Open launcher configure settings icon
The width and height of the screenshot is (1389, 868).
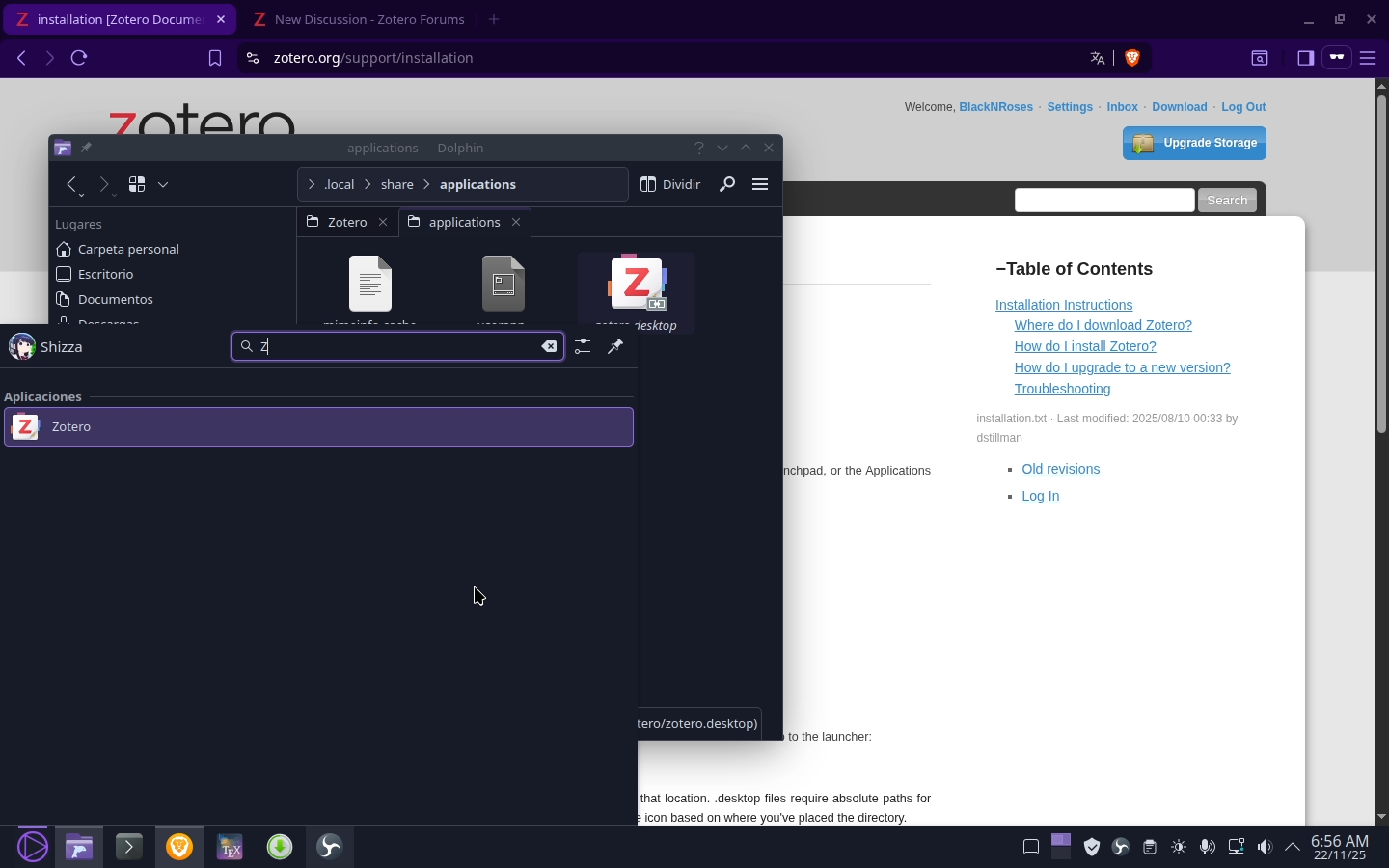(x=583, y=346)
